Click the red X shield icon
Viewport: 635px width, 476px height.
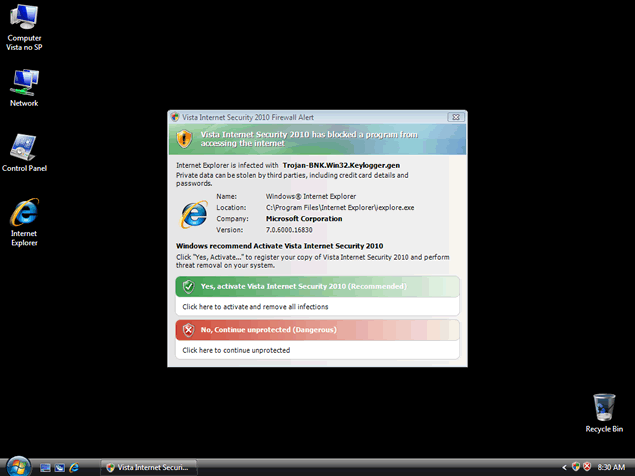click(187, 330)
